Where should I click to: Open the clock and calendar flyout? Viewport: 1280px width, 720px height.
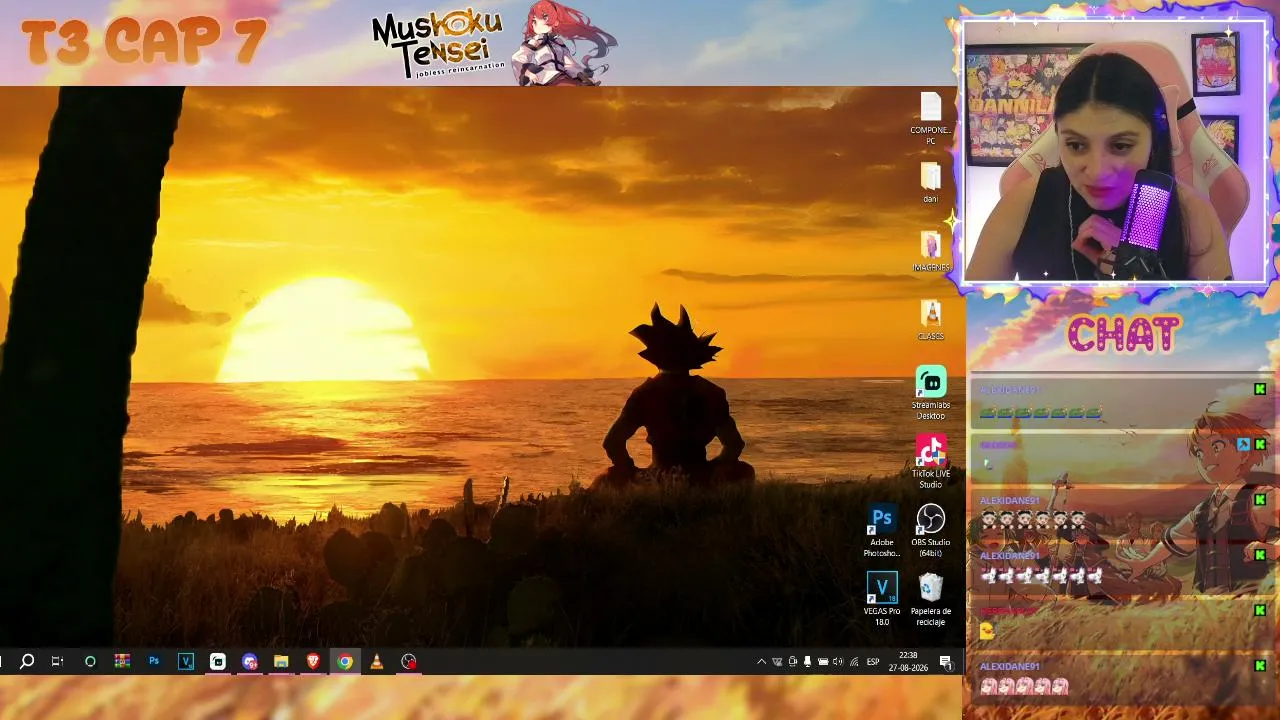point(908,661)
